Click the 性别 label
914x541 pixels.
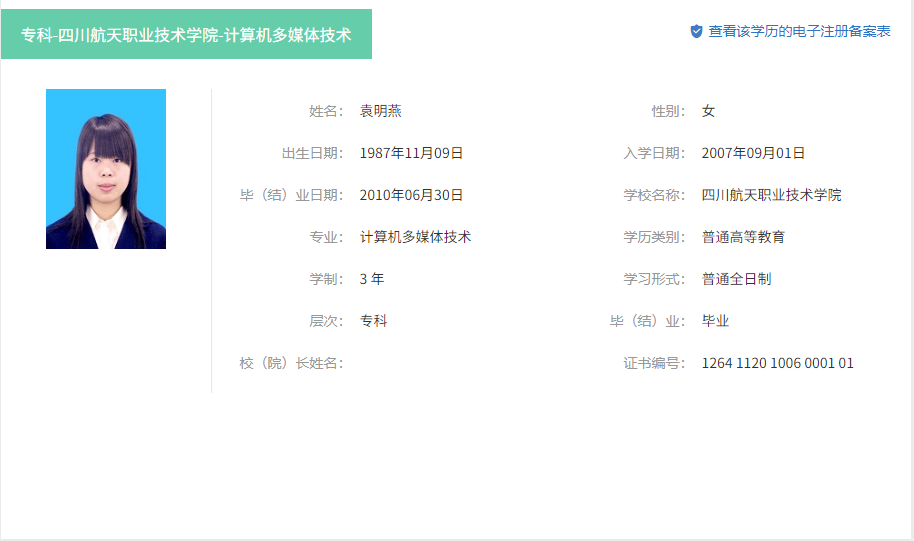668,111
